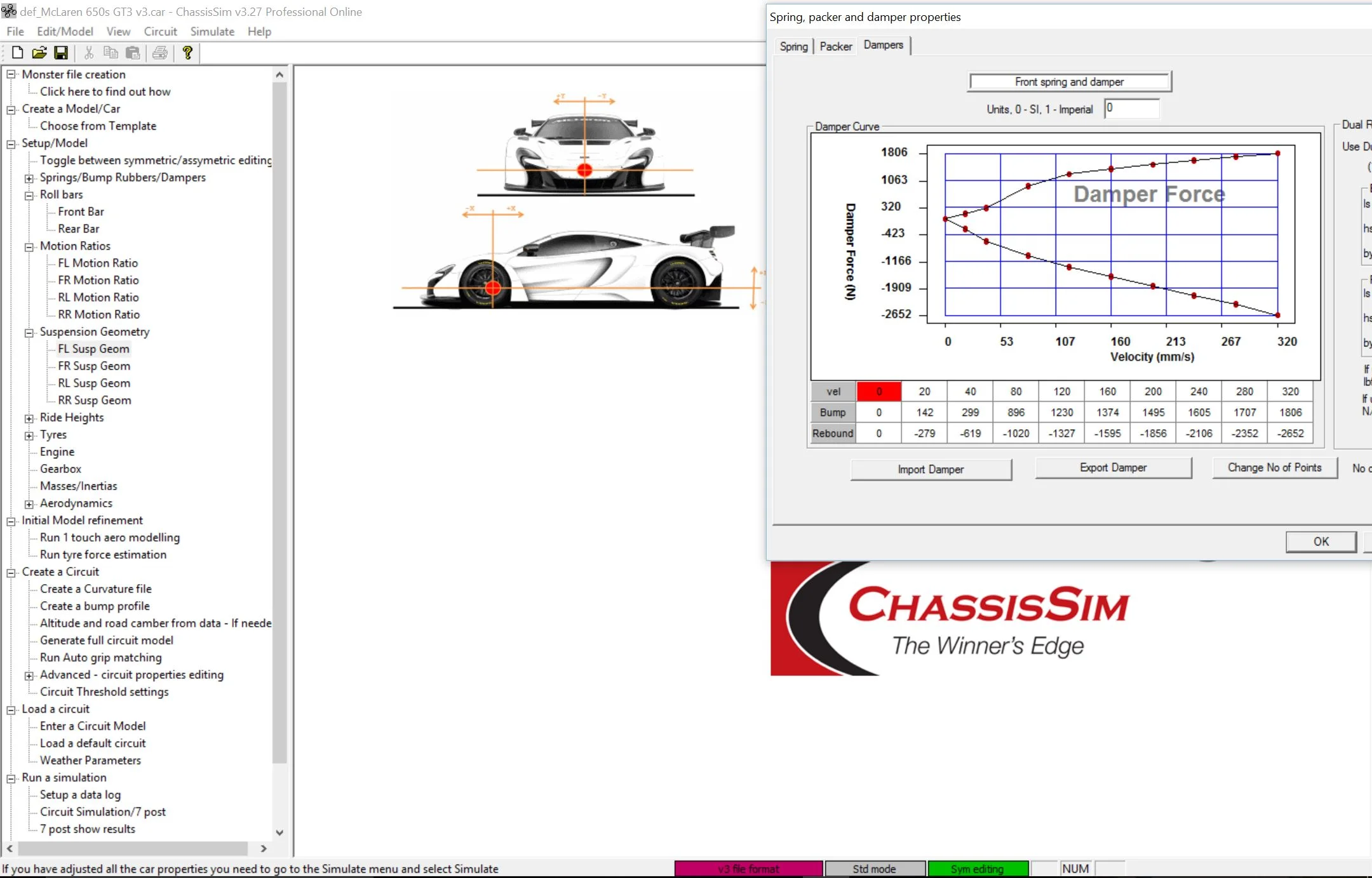Select Create a Curvature file
This screenshot has height=878, width=1372.
tap(96, 589)
